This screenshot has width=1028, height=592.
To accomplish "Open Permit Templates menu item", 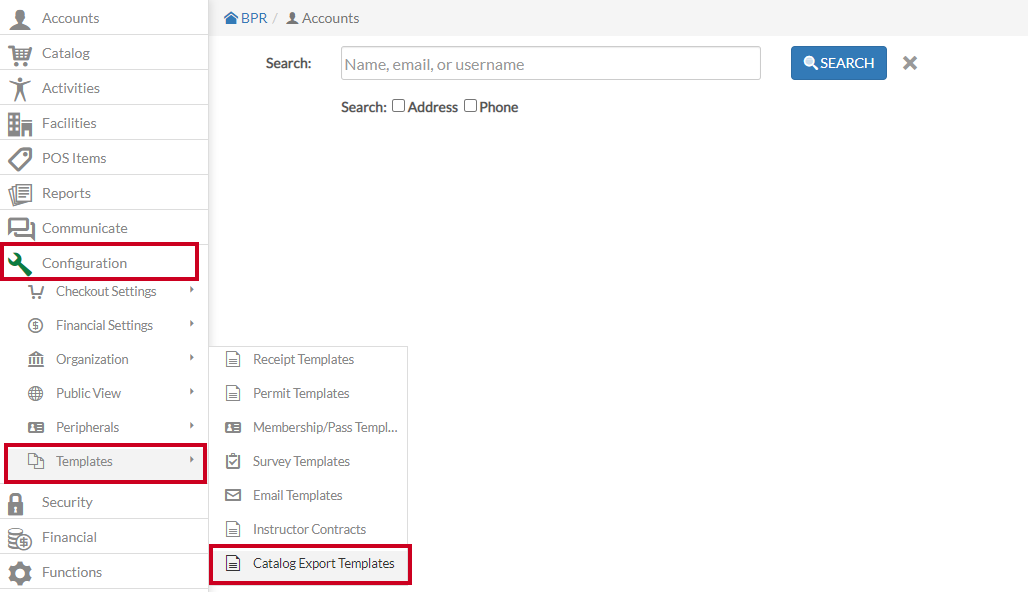I will click(x=308, y=393).
